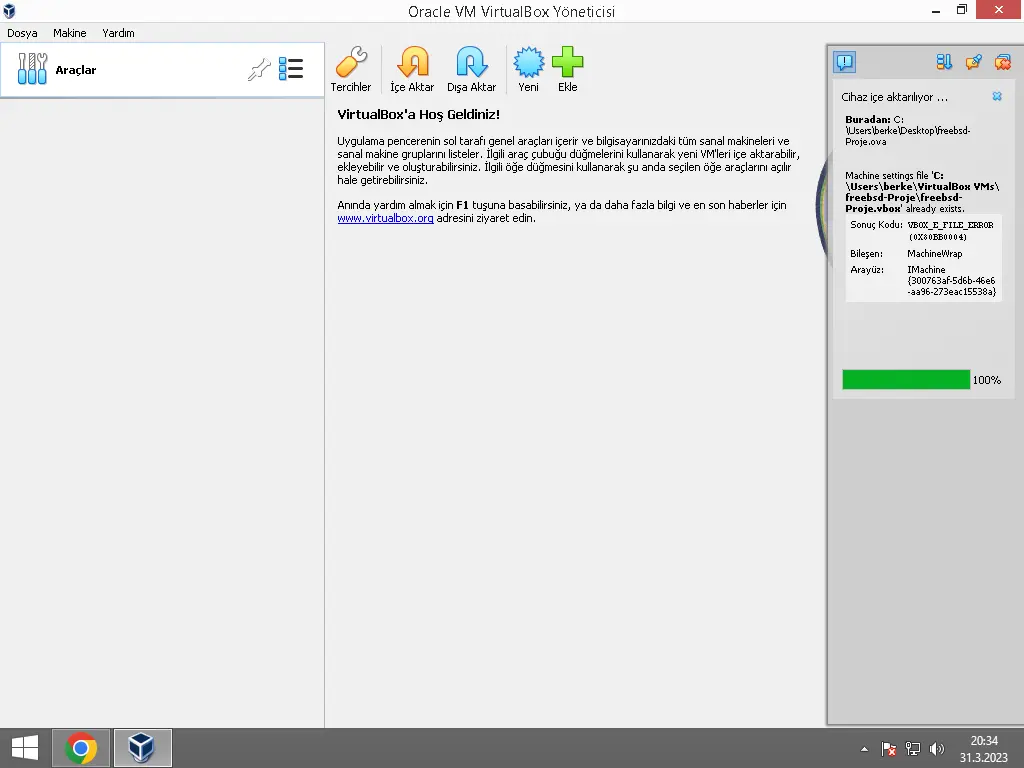Screen dimensions: 1024x768
Task: Click the progress bar showing 100%
Action: click(905, 379)
